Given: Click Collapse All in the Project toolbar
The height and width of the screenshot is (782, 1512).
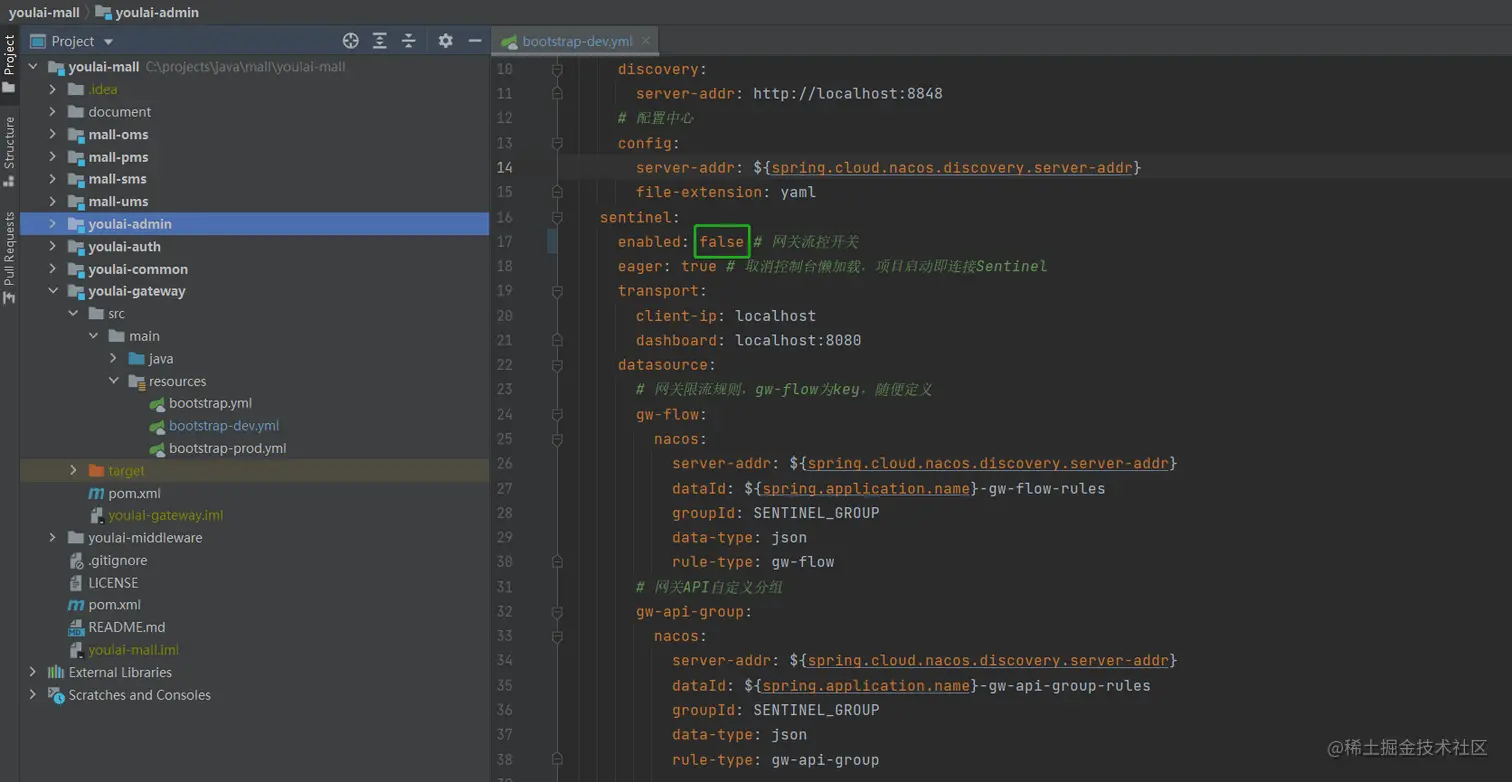Looking at the screenshot, I should point(408,41).
